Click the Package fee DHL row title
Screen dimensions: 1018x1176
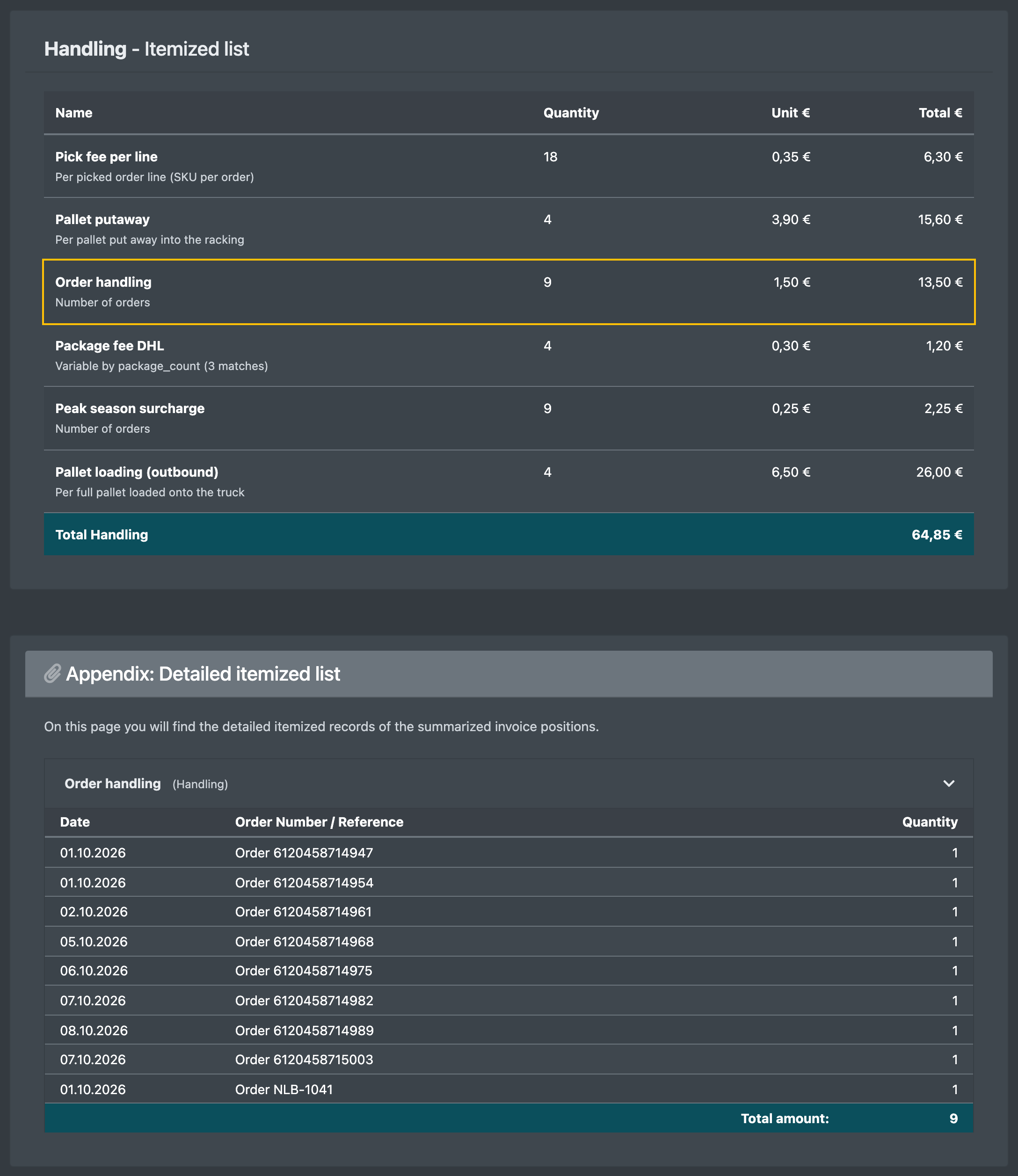pyautogui.click(x=109, y=345)
